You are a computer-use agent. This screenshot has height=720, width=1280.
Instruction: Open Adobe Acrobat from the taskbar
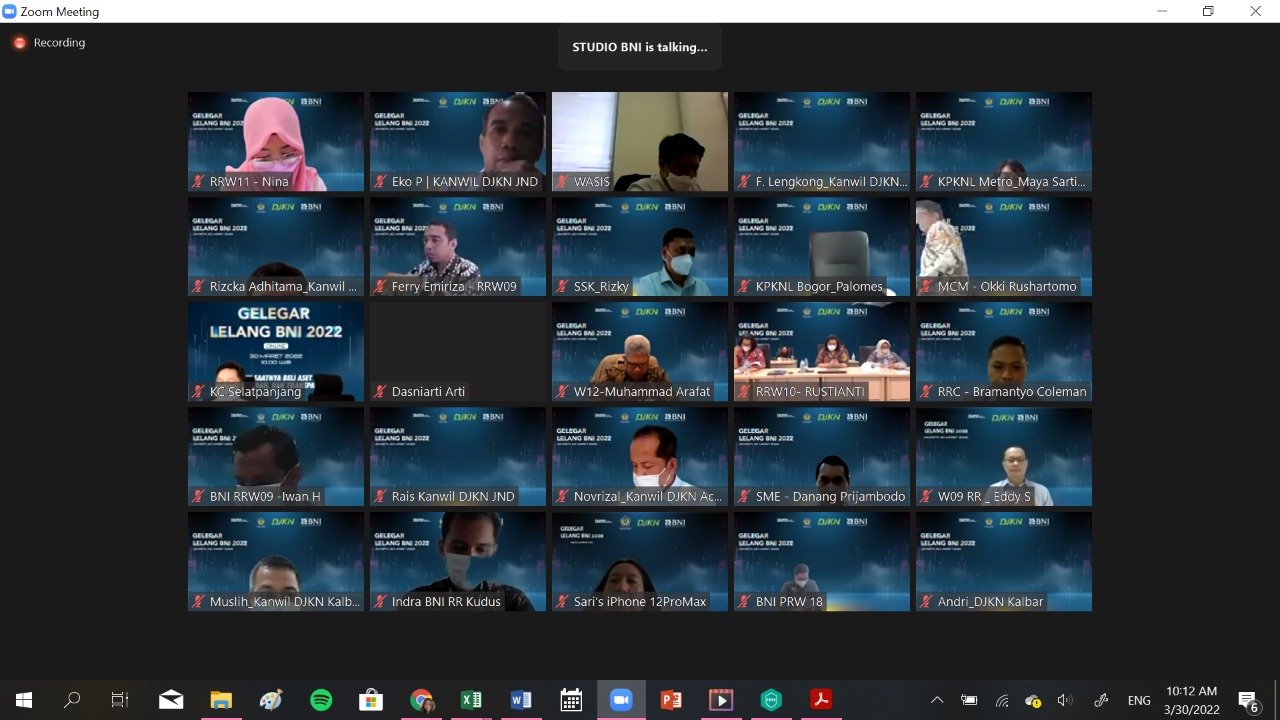821,700
